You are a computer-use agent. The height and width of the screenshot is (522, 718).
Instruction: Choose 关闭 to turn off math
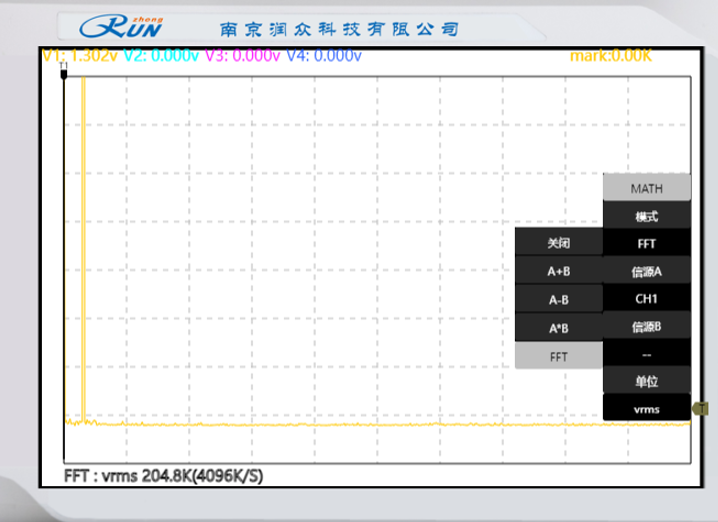[x=558, y=243]
